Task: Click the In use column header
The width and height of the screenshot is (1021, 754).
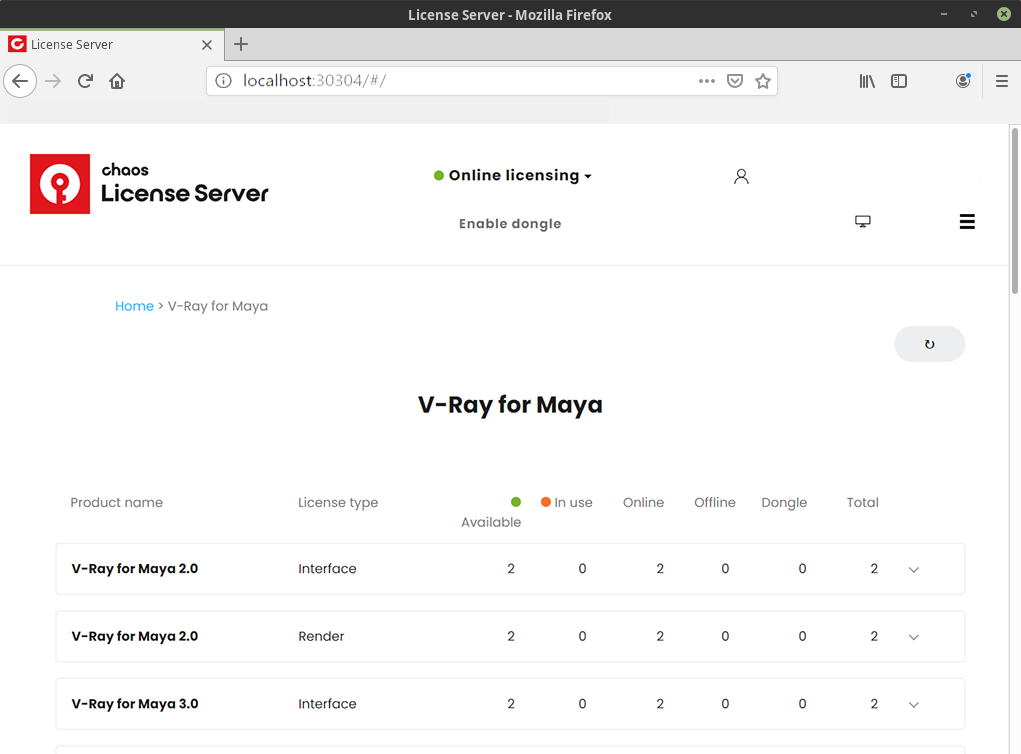Action: click(x=567, y=503)
